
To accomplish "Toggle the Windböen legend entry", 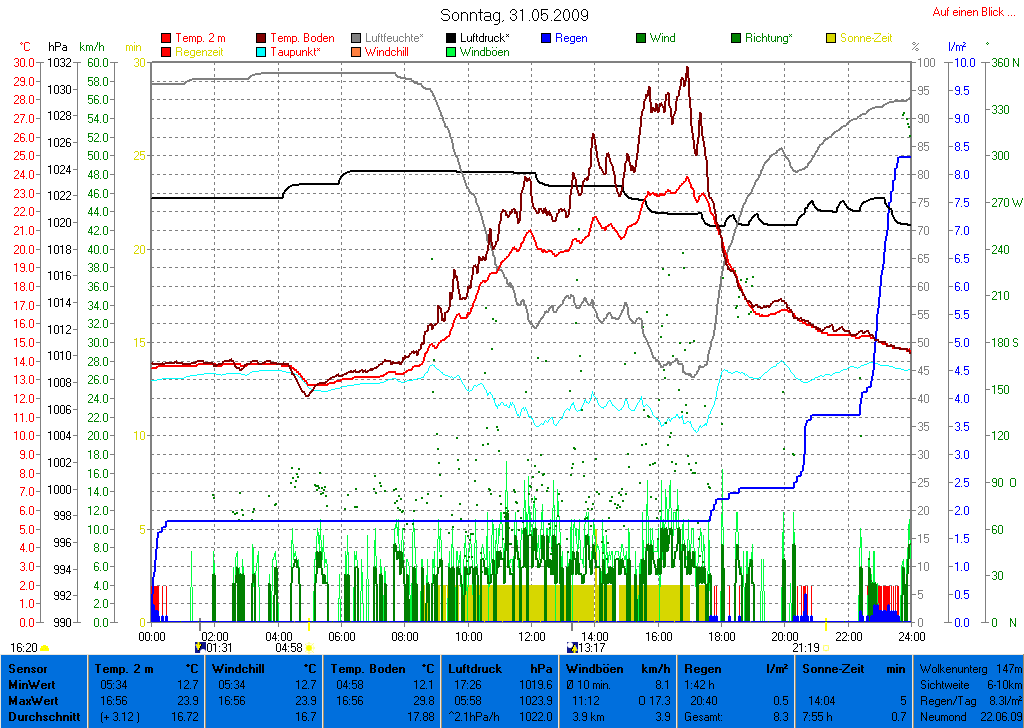I will pyautogui.click(x=485, y=52).
